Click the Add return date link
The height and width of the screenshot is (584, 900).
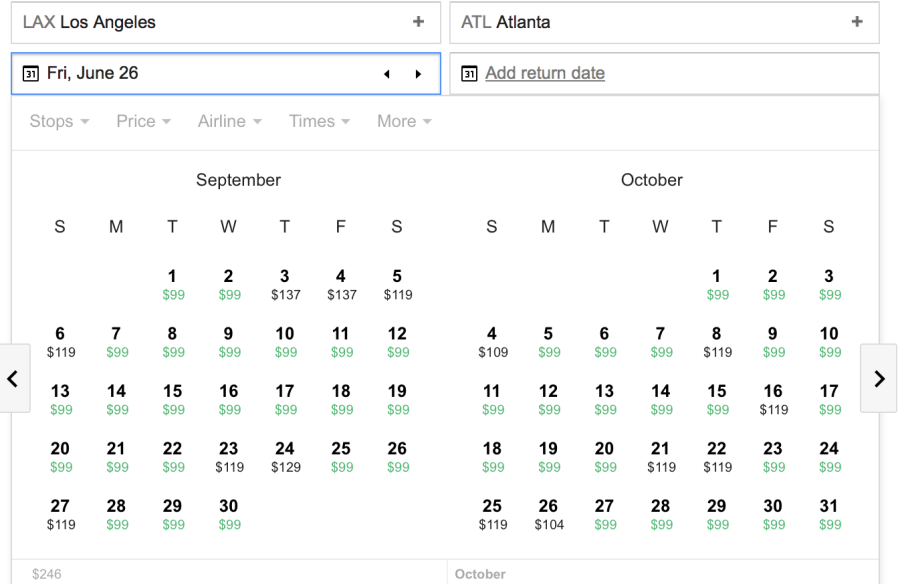point(545,73)
